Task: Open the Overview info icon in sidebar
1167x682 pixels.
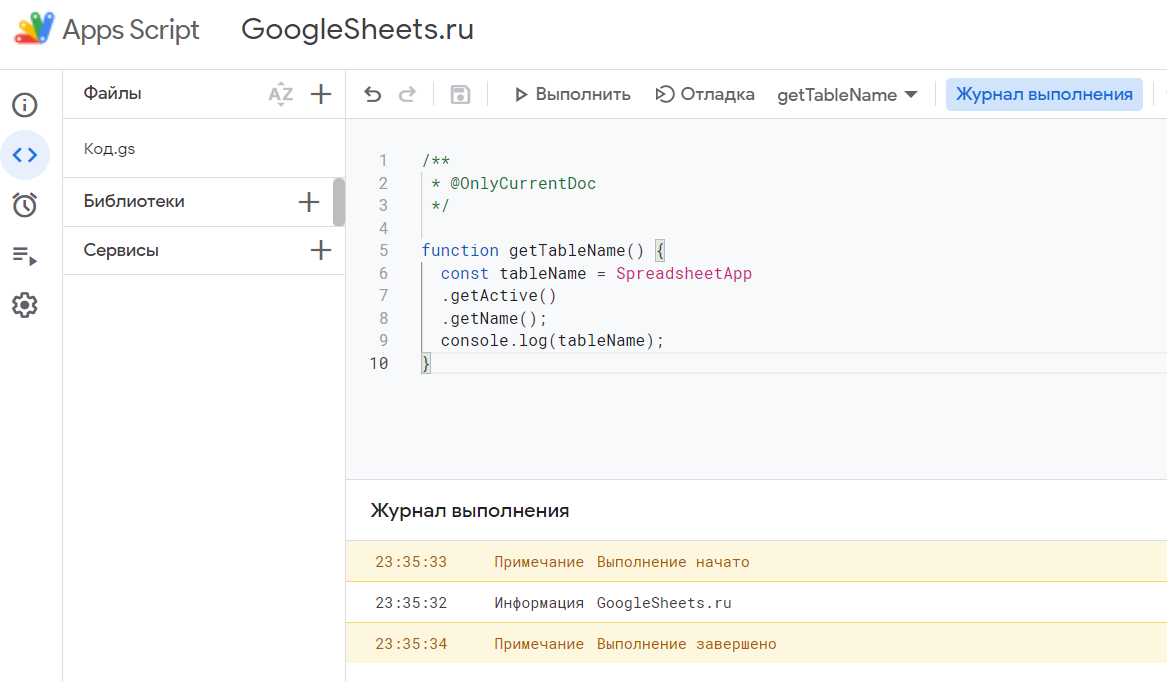Action: coord(25,105)
